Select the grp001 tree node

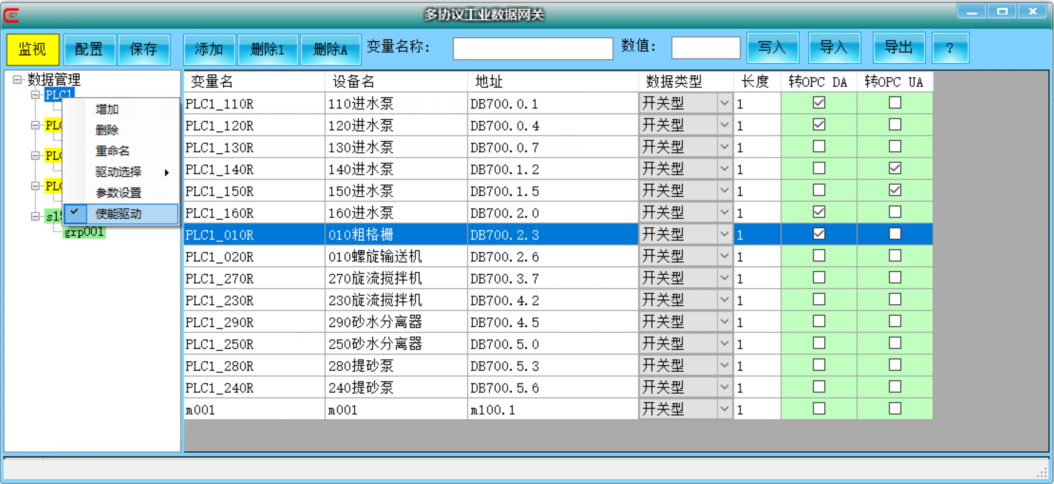click(x=84, y=232)
